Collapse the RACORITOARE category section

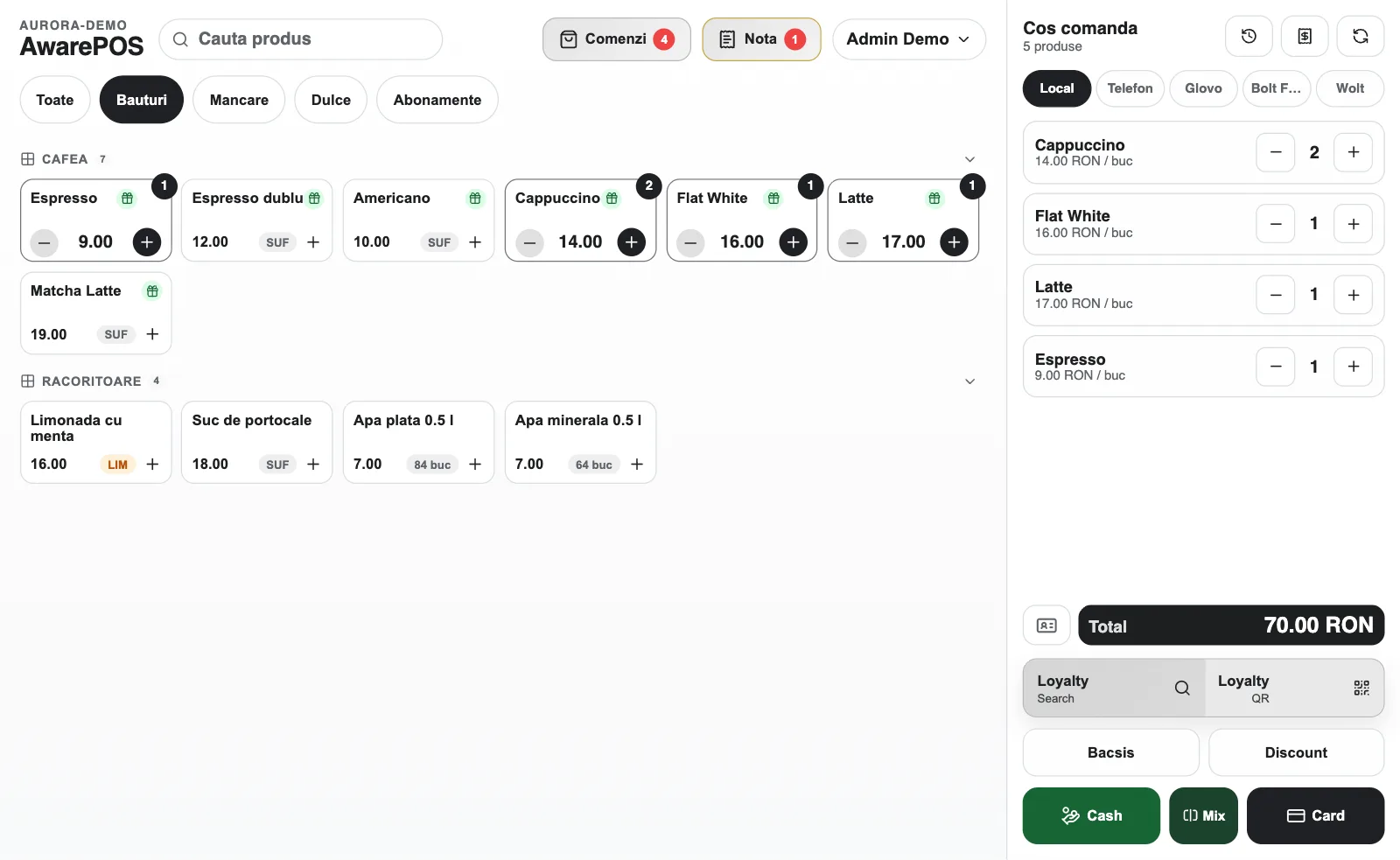tap(969, 381)
